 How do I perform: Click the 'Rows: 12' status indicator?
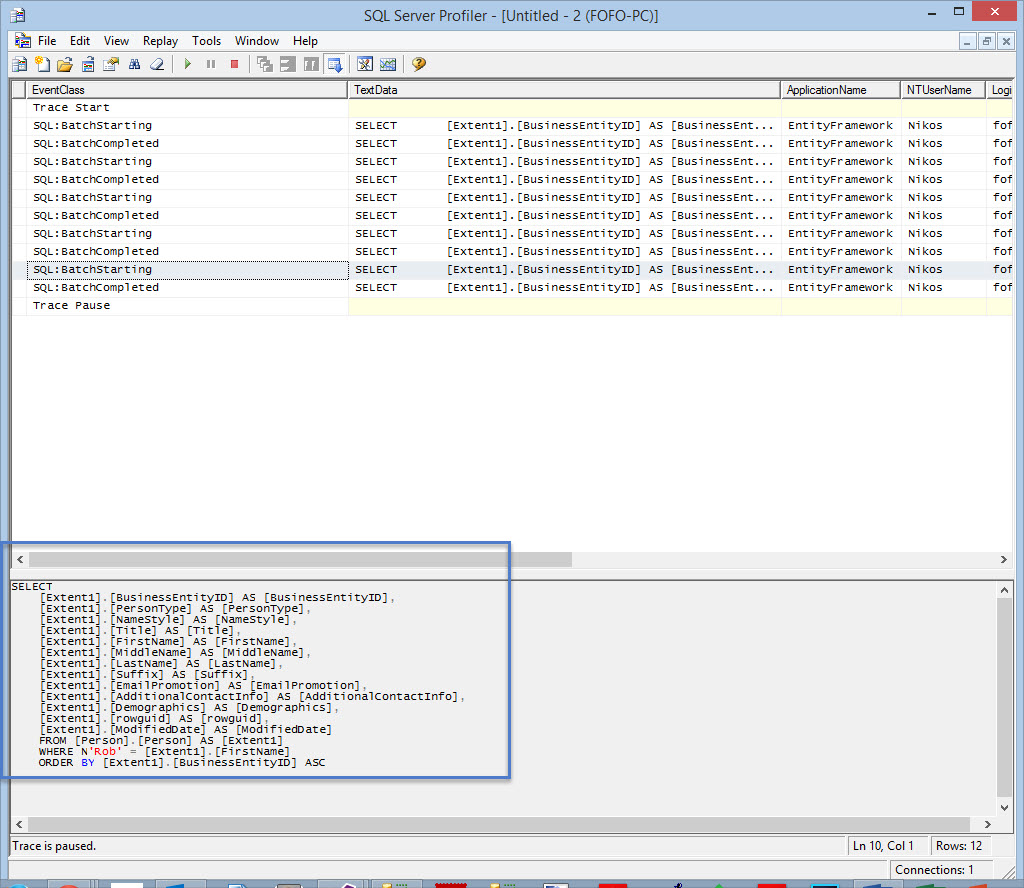[x=959, y=846]
